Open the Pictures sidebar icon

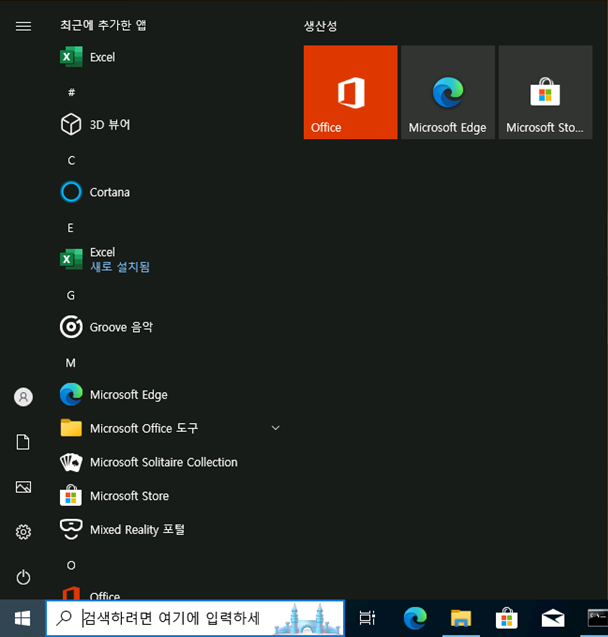point(23,487)
